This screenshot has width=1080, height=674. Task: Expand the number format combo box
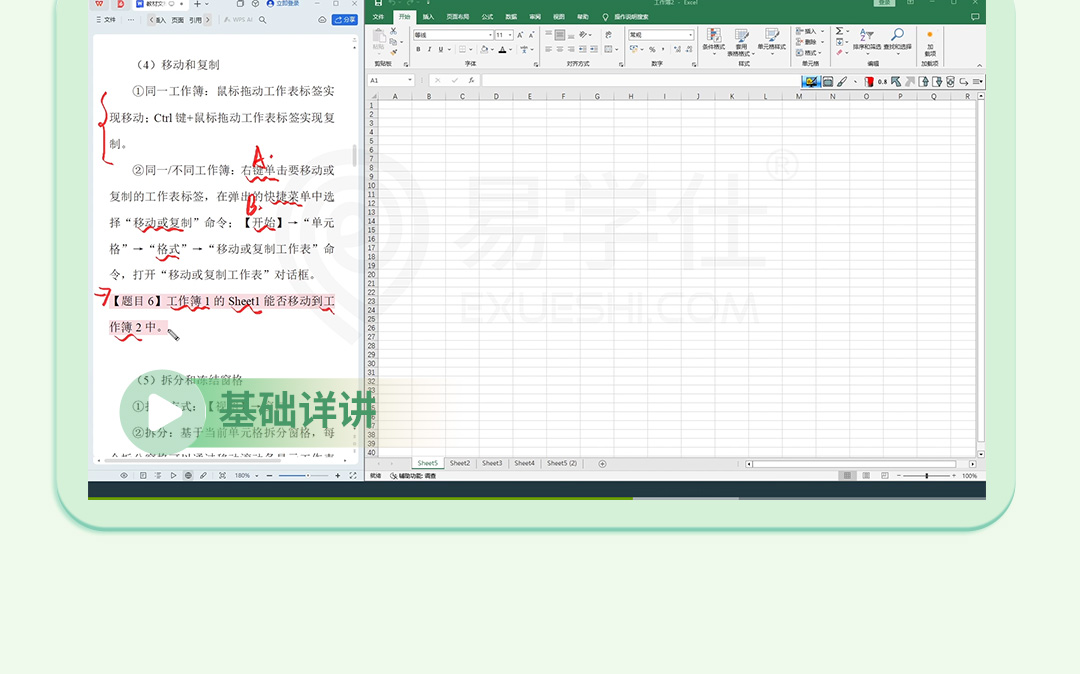point(690,35)
